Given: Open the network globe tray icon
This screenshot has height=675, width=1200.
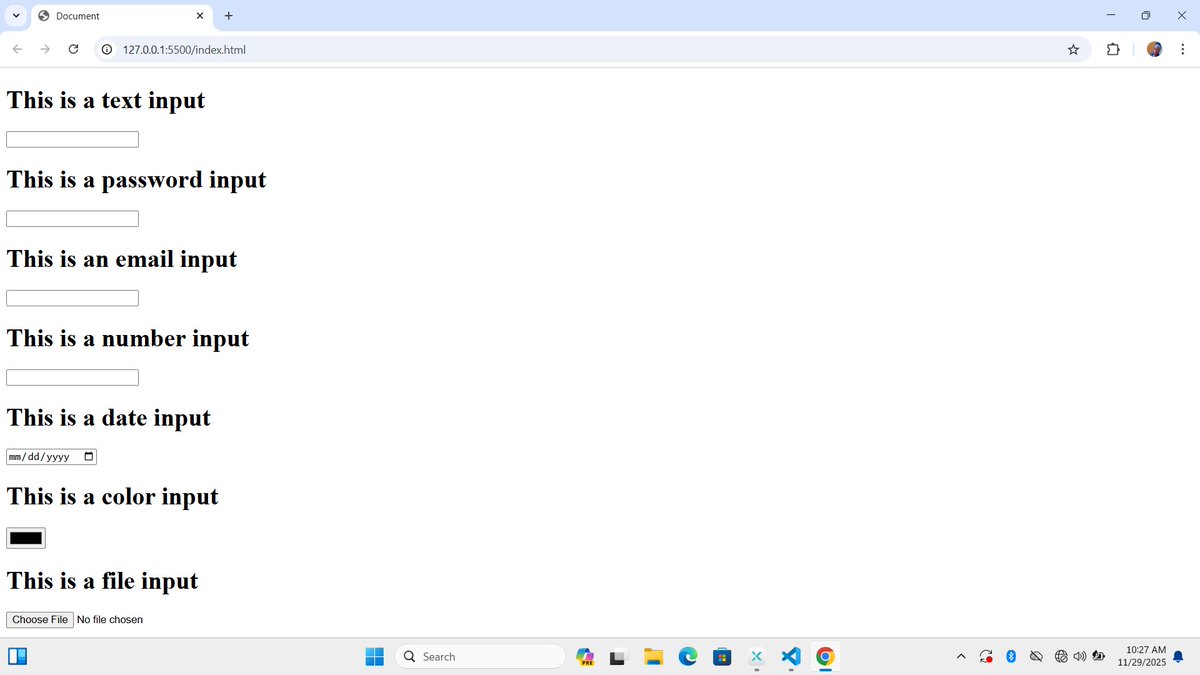Looking at the screenshot, I should pyautogui.click(x=1061, y=657).
